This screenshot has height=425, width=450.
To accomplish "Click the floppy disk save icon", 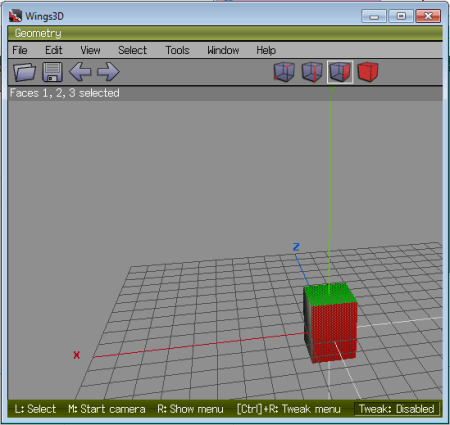I will tap(52, 72).
